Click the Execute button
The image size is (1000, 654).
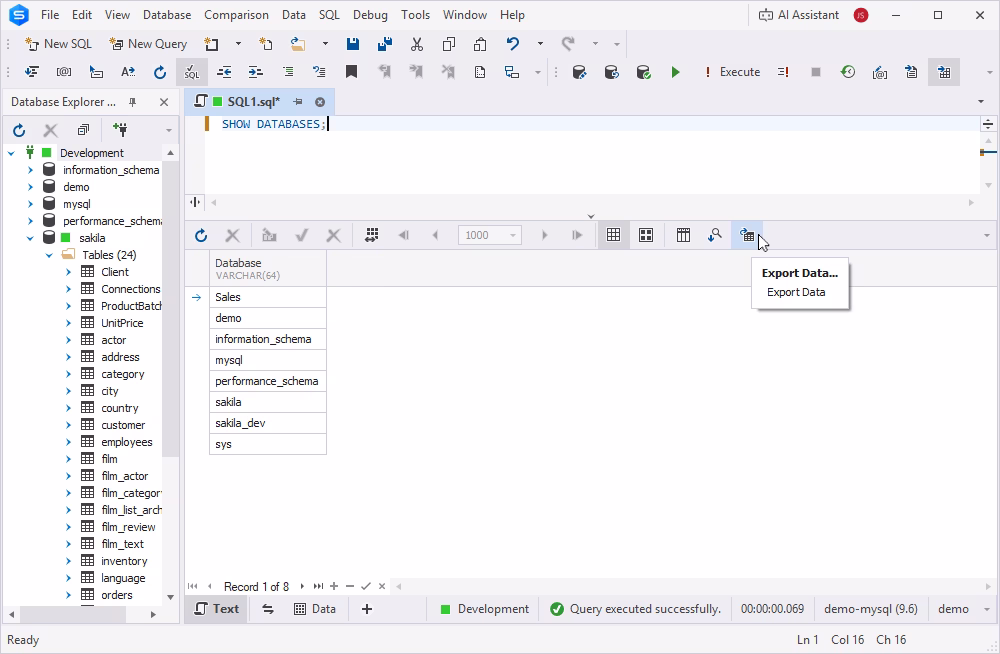[x=732, y=72]
